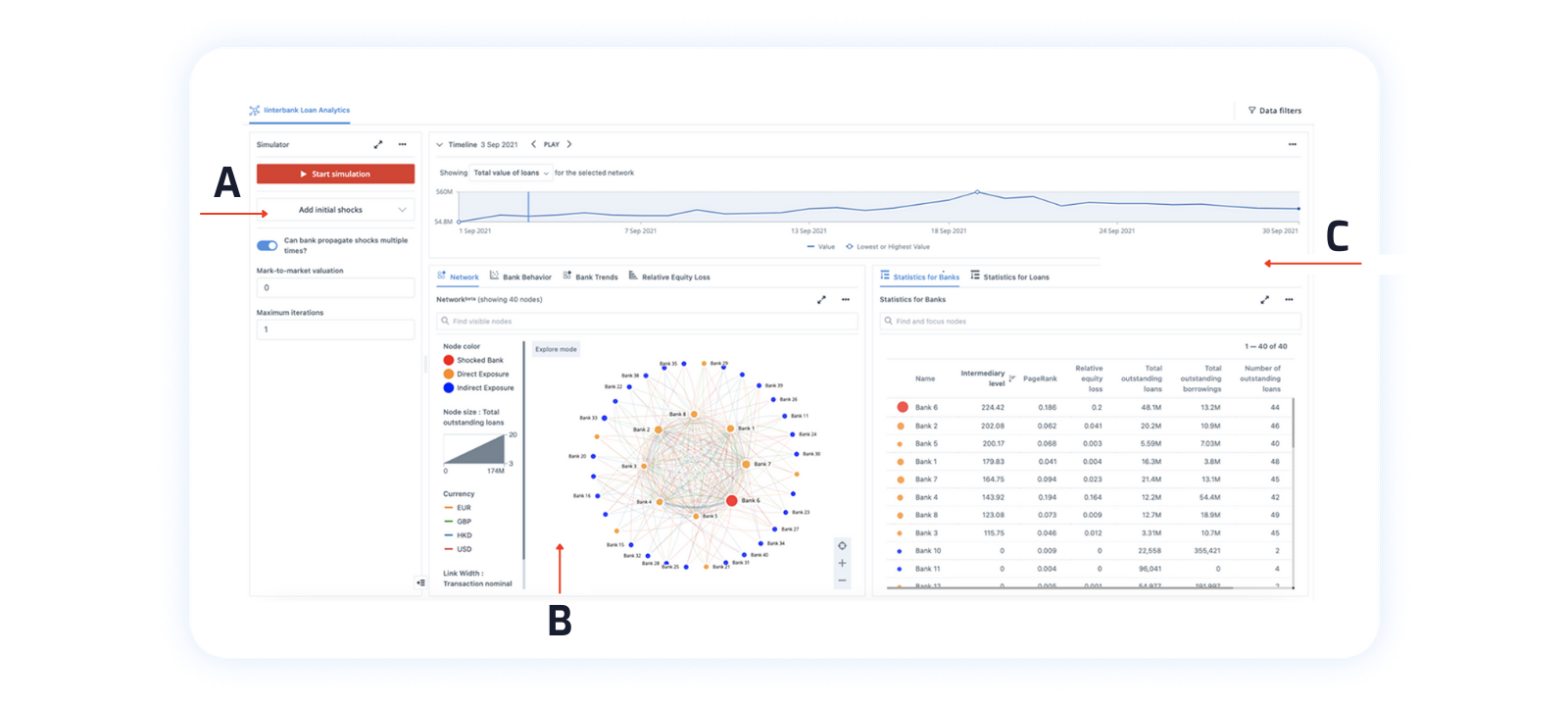Open Statistics for Banks more options menu
This screenshot has width=1568, height=706.
[x=1289, y=300]
